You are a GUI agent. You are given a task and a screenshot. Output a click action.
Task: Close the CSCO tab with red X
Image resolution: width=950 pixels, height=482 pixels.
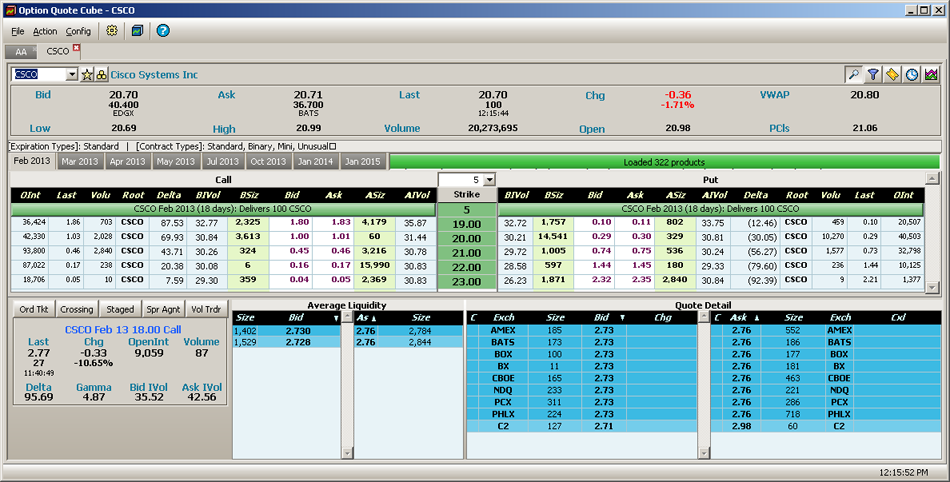click(x=77, y=49)
